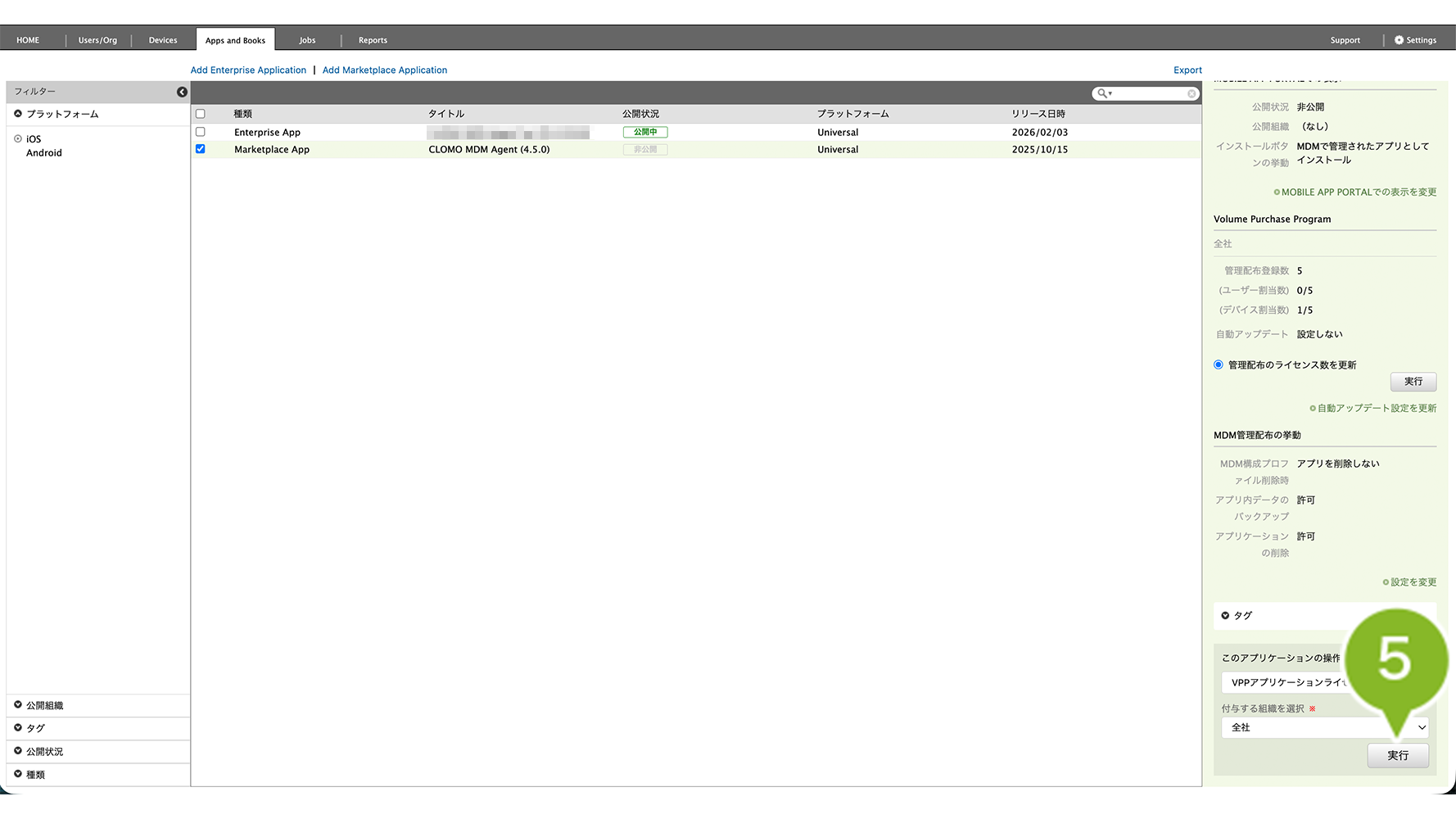Select 管理配布のライセンス数を更新 radio button
The image size is (1456, 819).
(1219, 365)
